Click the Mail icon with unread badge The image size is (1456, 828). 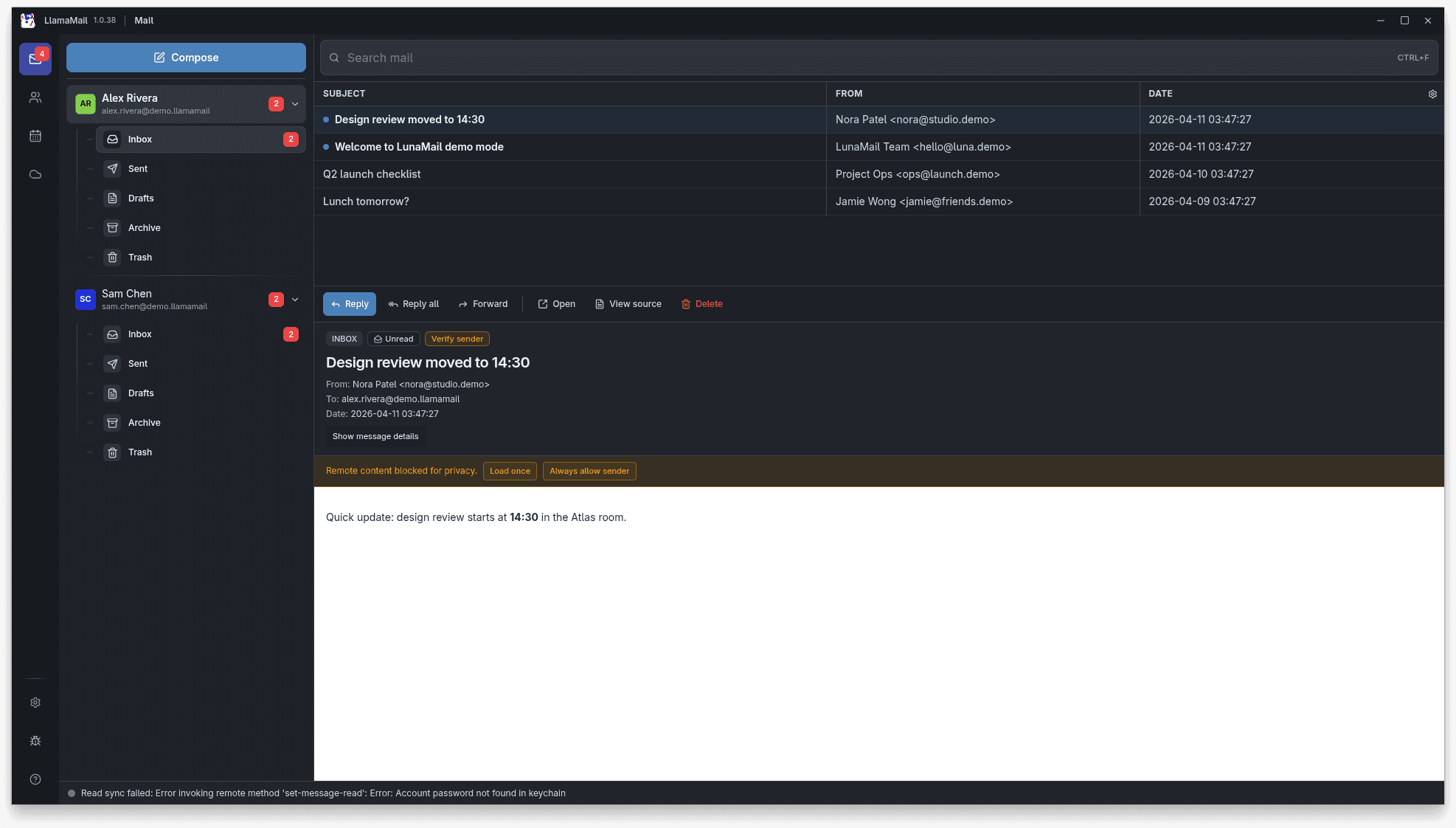[35, 58]
